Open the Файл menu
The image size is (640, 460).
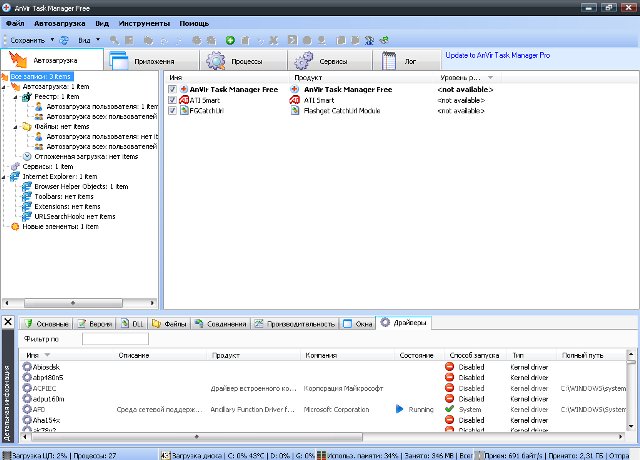tap(15, 24)
